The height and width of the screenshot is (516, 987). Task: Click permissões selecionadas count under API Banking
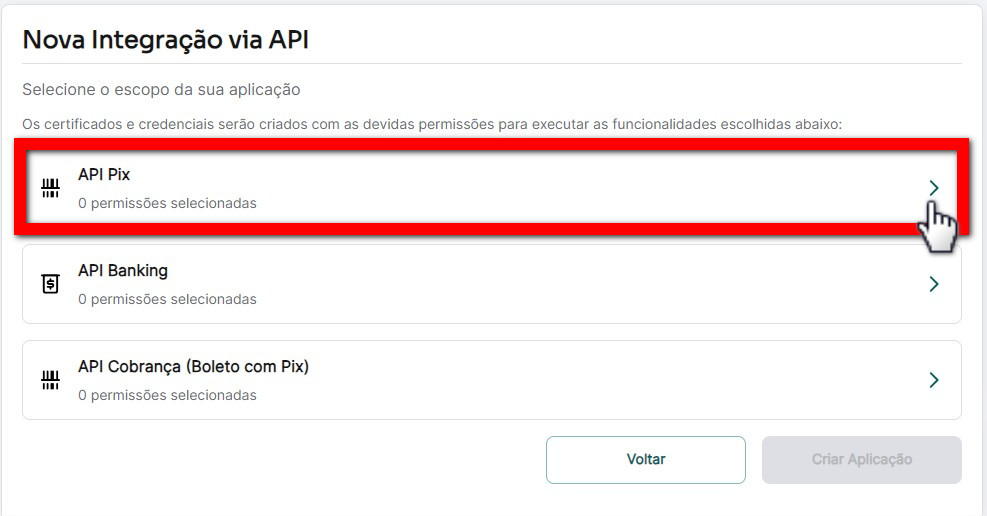(167, 299)
